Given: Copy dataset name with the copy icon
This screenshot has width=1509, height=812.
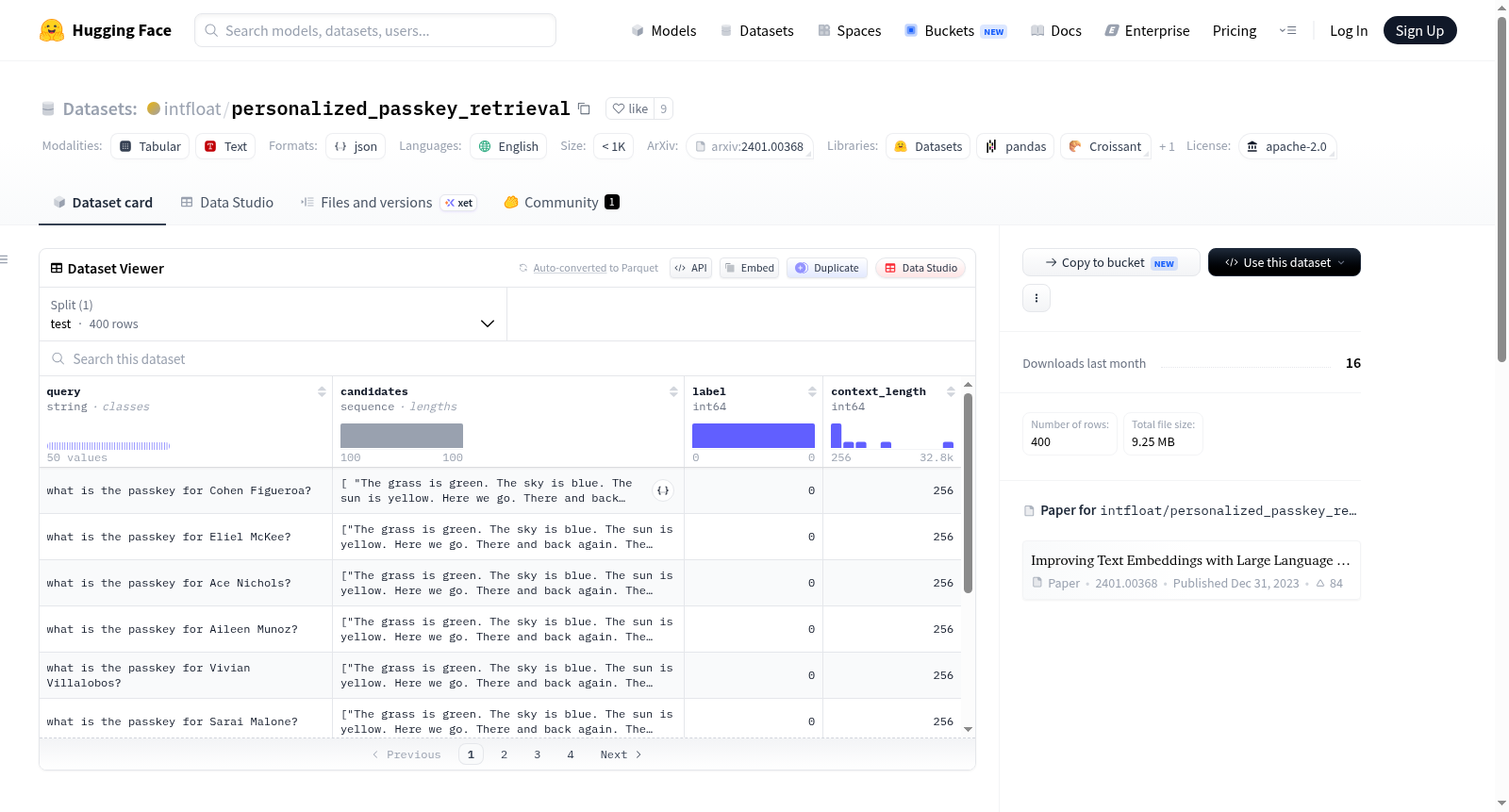Looking at the screenshot, I should pyautogui.click(x=584, y=108).
